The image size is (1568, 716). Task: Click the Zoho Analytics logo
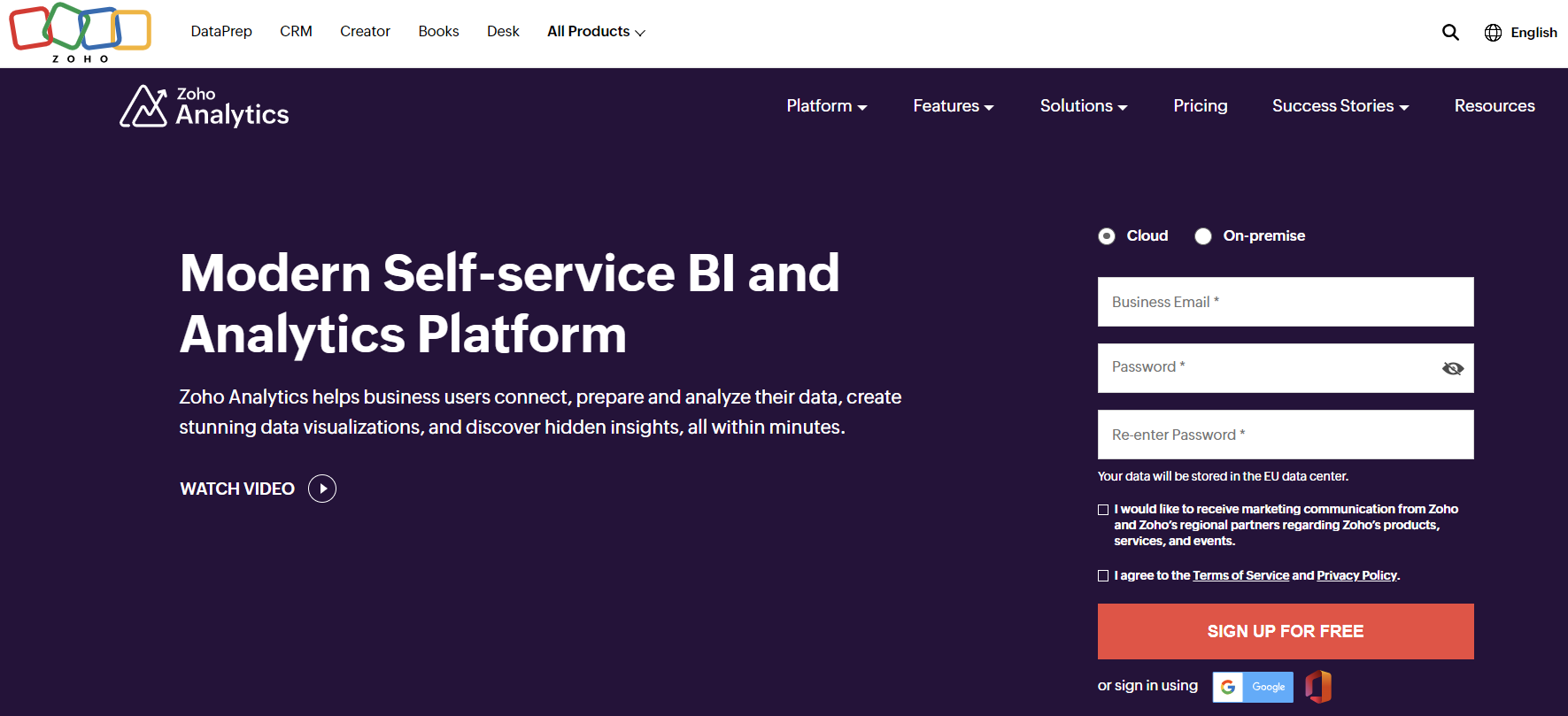pyautogui.click(x=205, y=106)
